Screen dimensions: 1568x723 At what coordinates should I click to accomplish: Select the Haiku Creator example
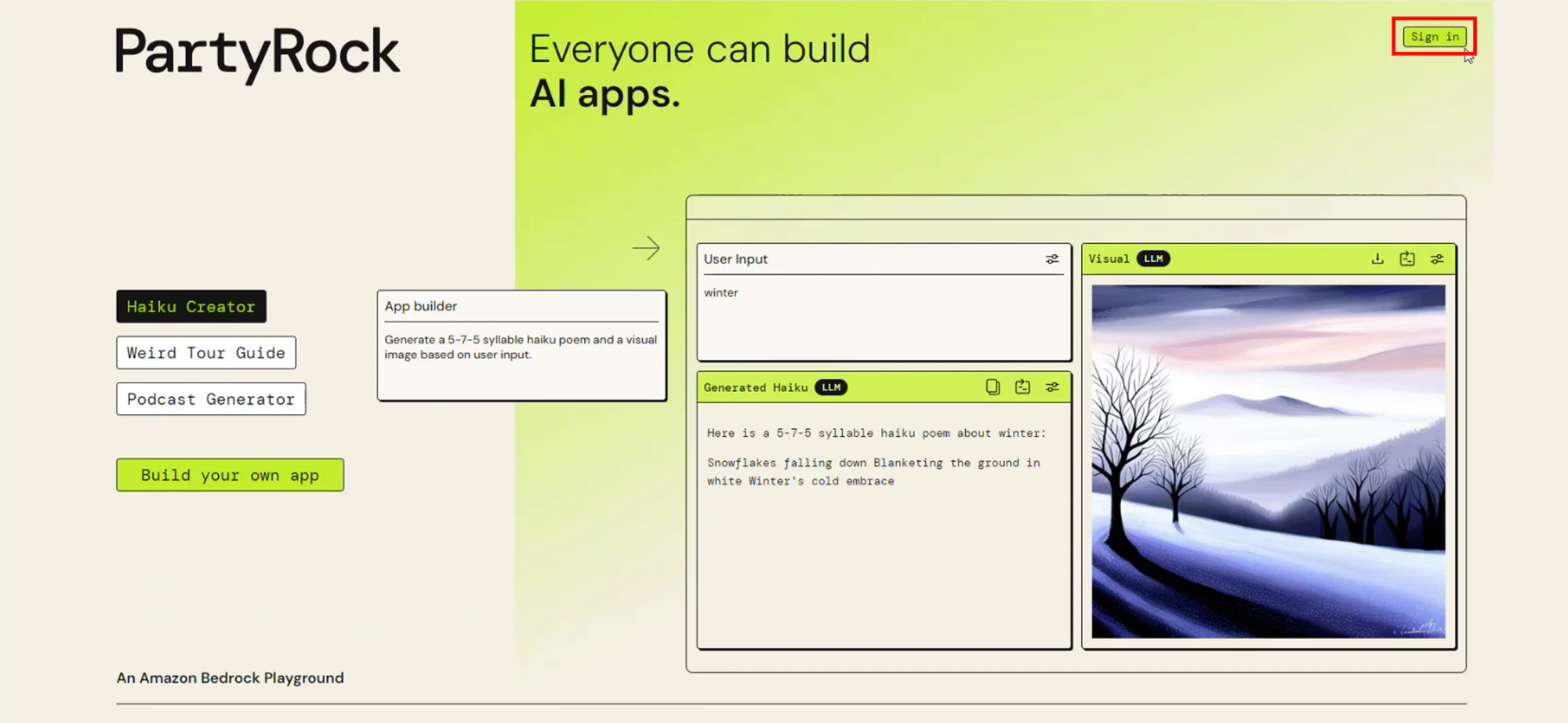click(191, 307)
